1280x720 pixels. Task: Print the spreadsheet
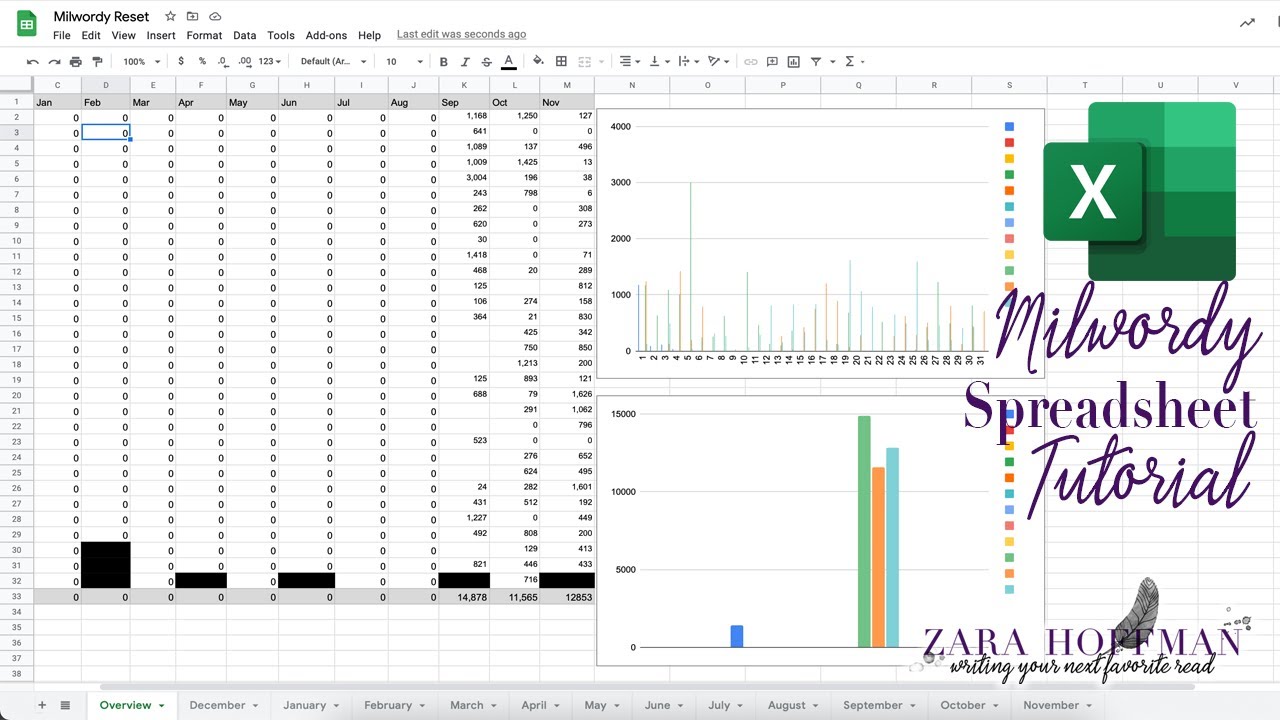(75, 62)
